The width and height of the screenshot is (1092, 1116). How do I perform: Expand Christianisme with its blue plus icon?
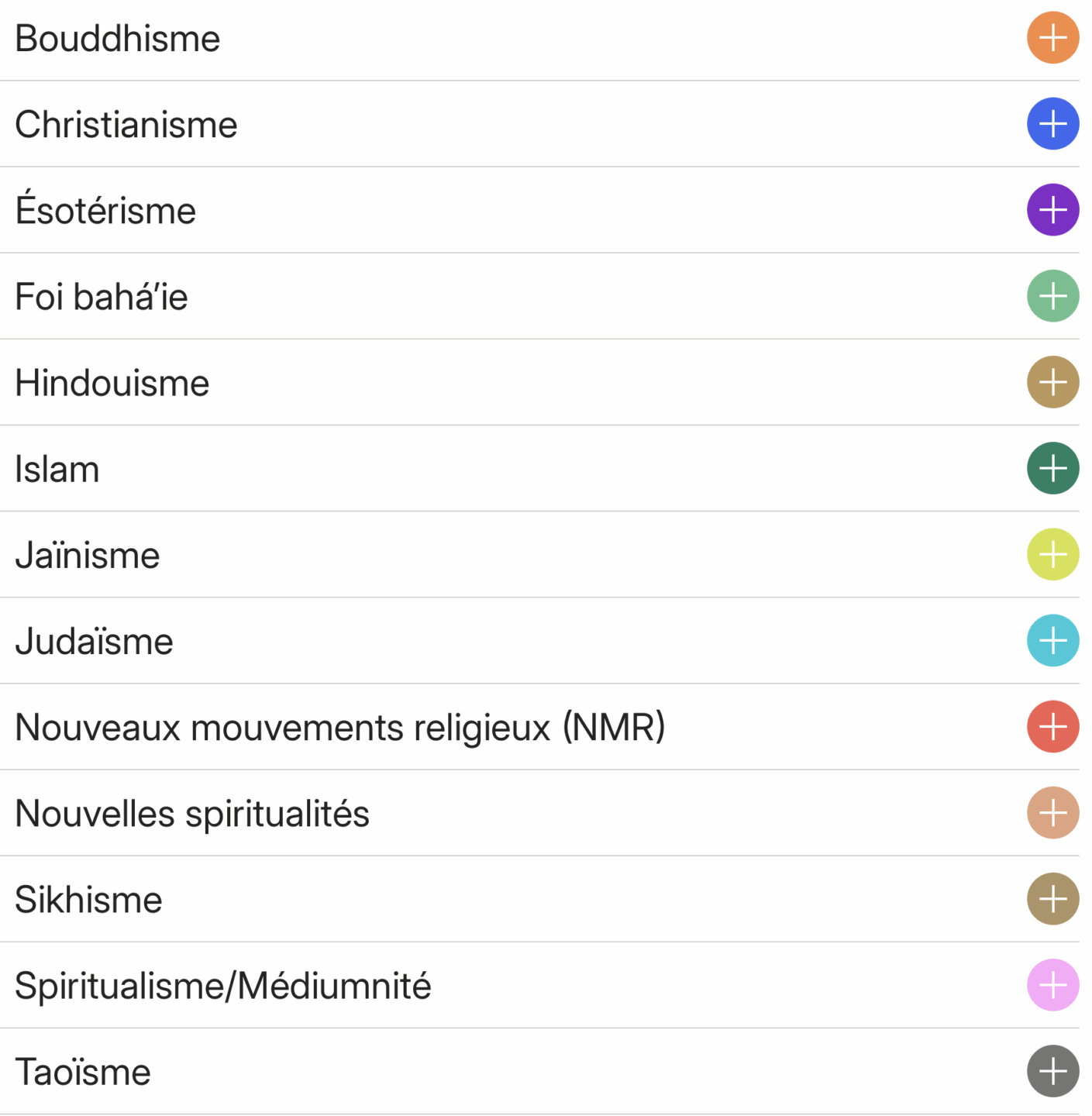point(1052,124)
